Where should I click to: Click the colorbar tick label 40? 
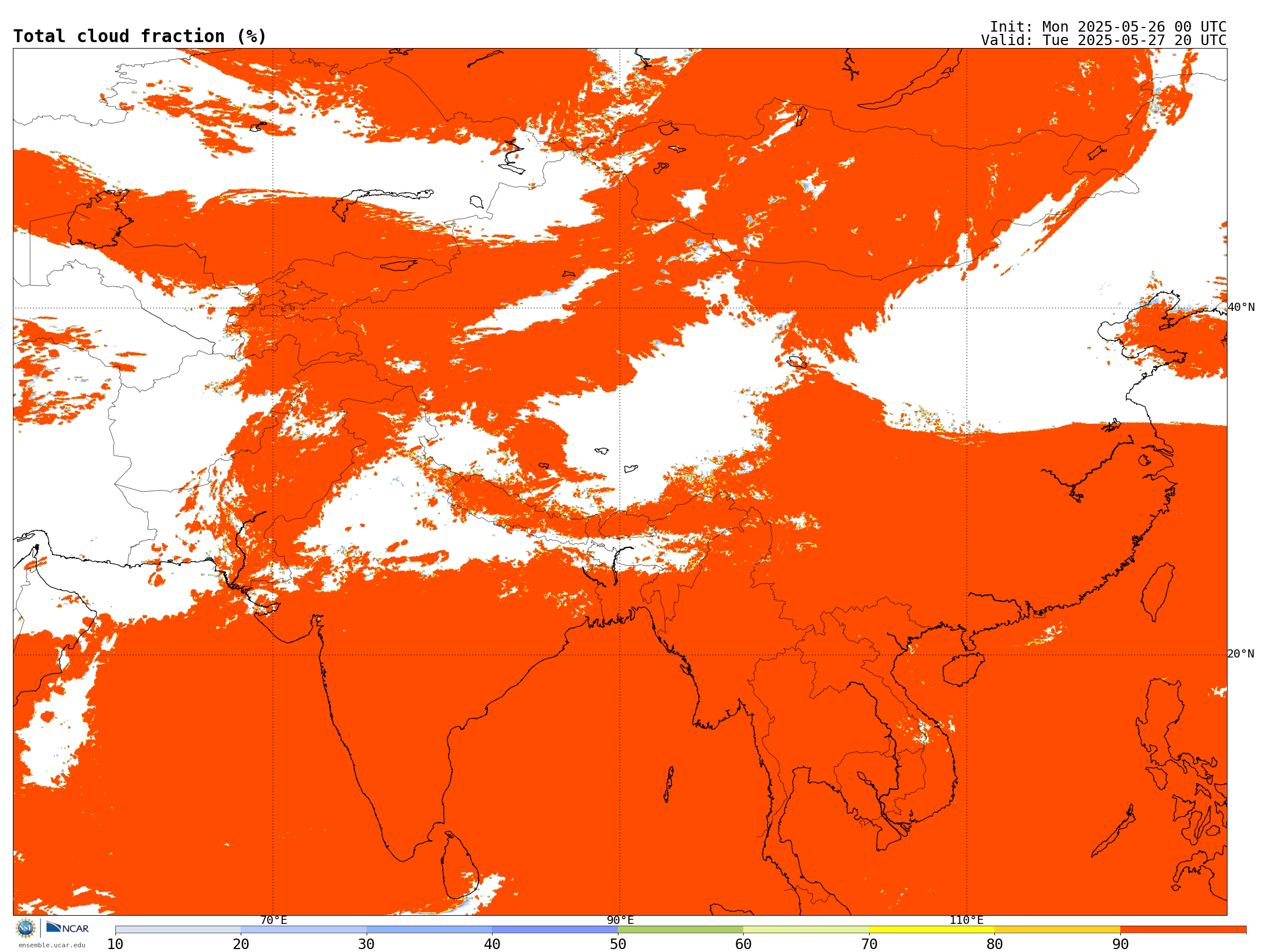point(492,944)
